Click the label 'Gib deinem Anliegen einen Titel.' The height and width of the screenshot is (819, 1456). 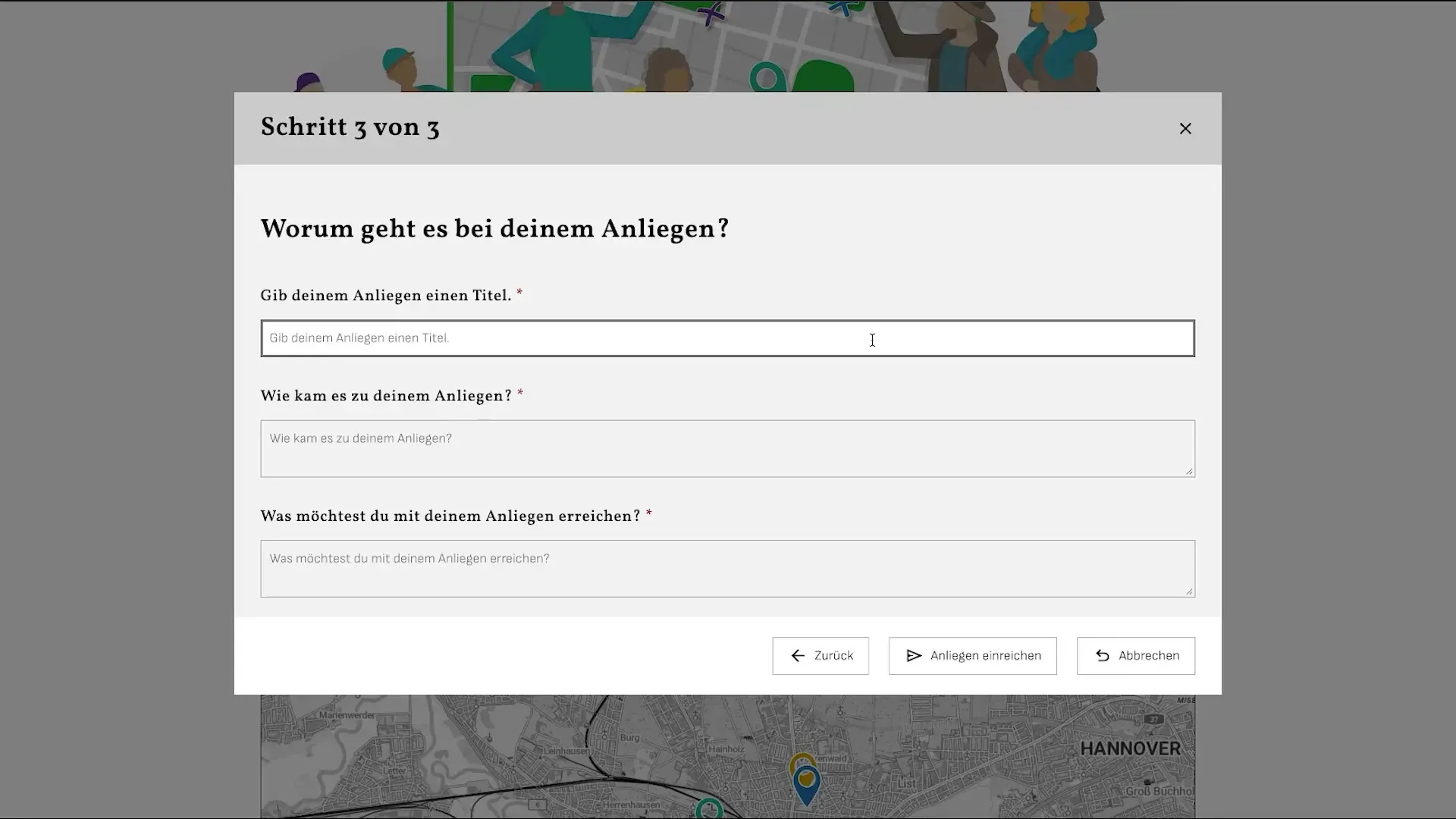tap(386, 296)
